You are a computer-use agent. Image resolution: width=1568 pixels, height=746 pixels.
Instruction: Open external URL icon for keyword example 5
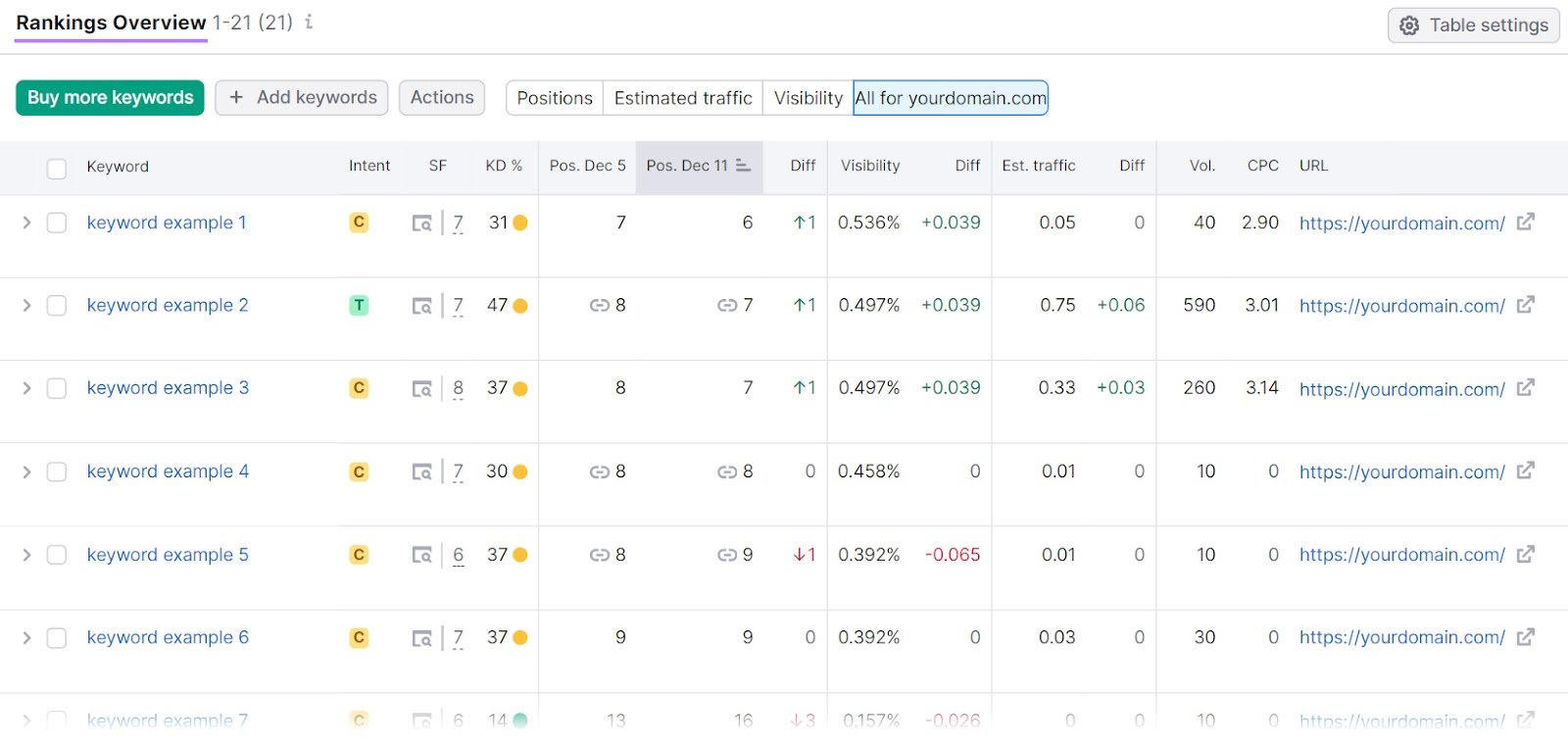[x=1525, y=554]
